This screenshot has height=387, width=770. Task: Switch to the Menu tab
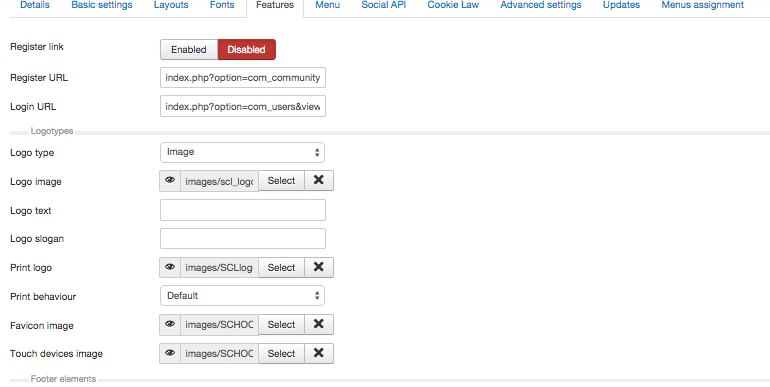(x=328, y=5)
